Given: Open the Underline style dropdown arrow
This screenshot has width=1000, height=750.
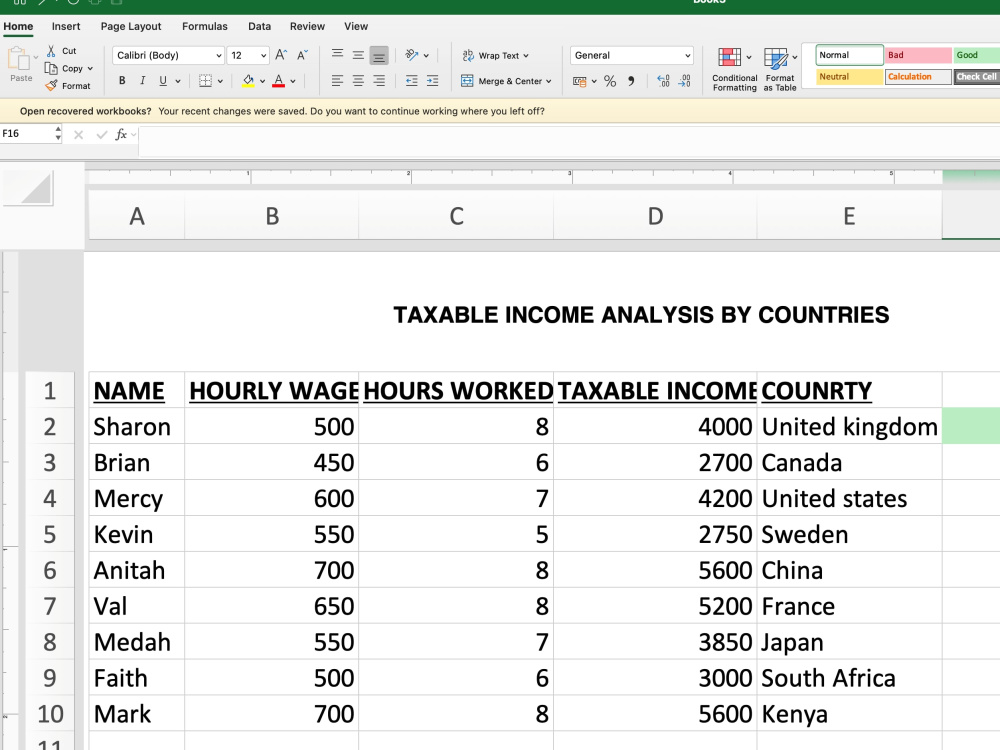Looking at the screenshot, I should [178, 81].
